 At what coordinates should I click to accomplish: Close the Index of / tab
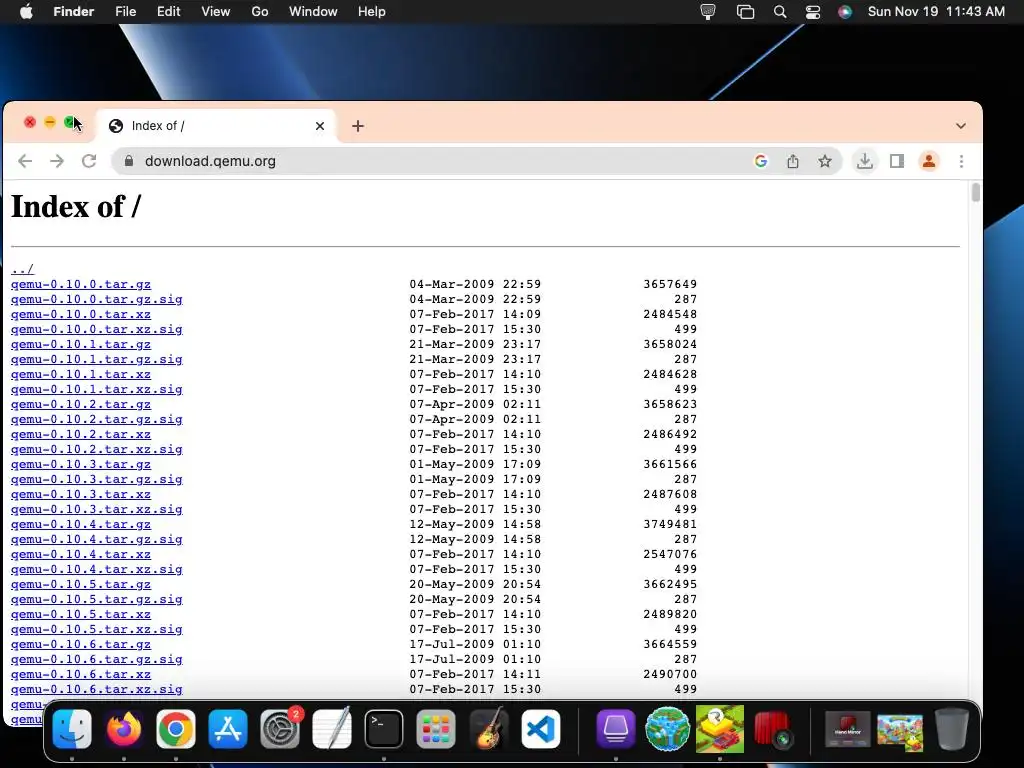point(320,126)
